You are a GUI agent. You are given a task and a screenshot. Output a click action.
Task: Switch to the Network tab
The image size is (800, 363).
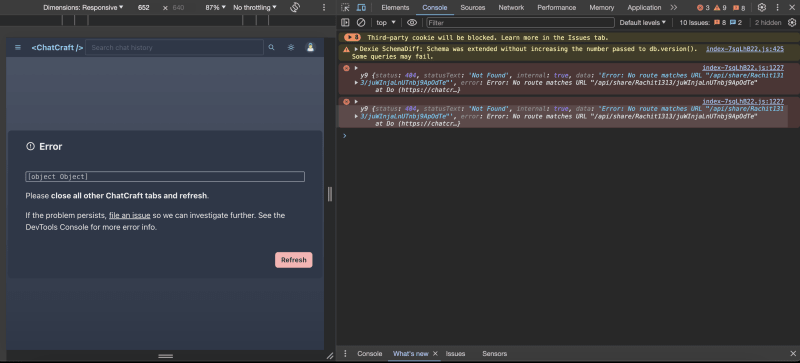click(x=511, y=8)
